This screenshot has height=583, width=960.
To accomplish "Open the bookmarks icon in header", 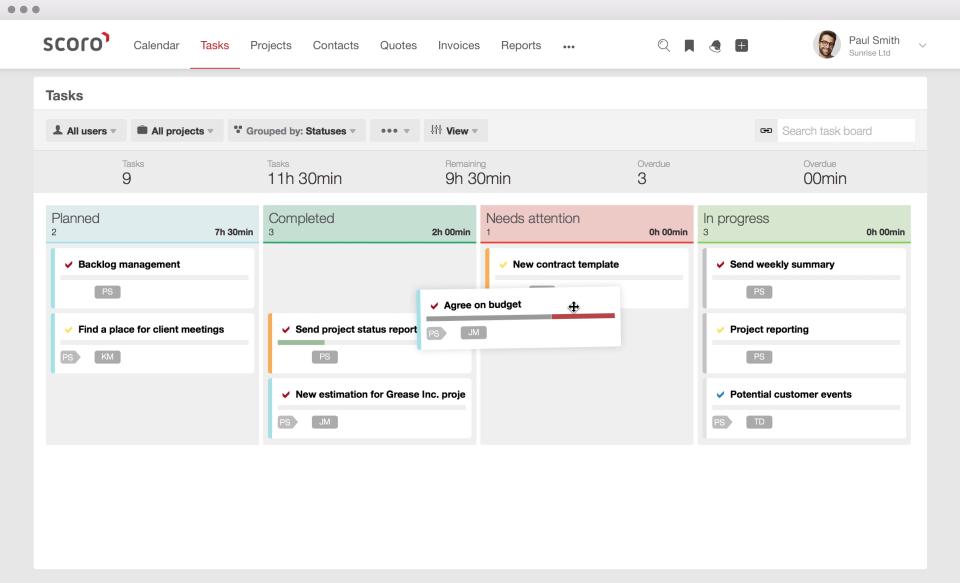I will tap(689, 46).
